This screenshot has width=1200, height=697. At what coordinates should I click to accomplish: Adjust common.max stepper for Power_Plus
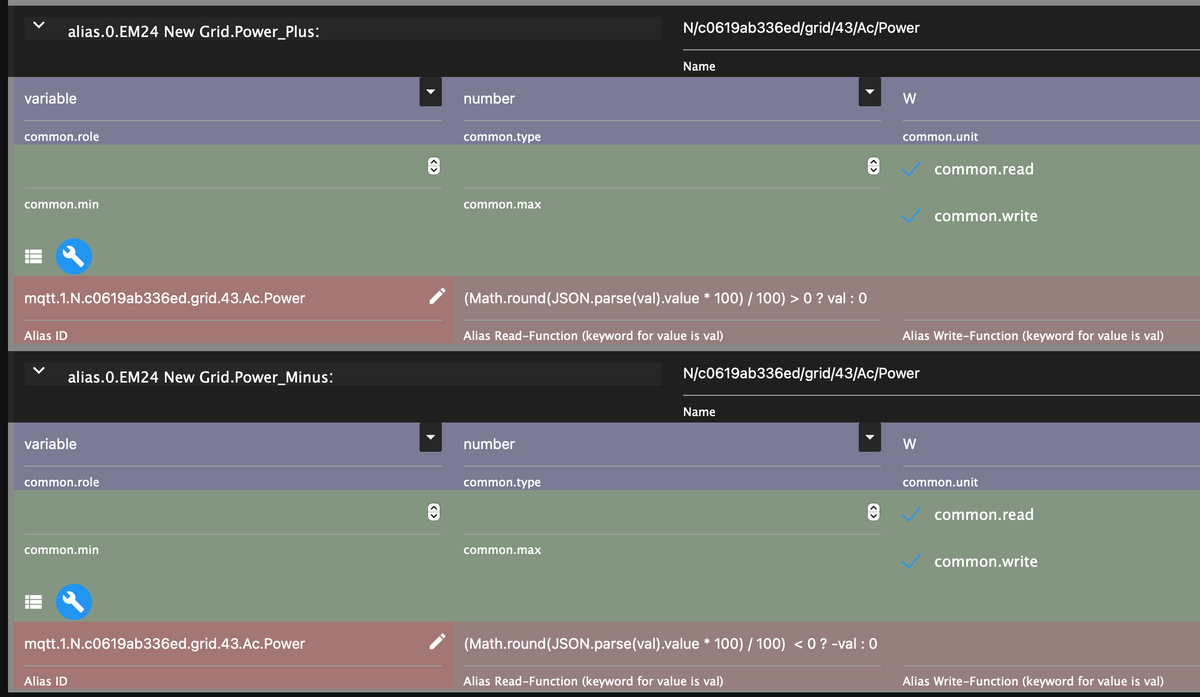872,167
